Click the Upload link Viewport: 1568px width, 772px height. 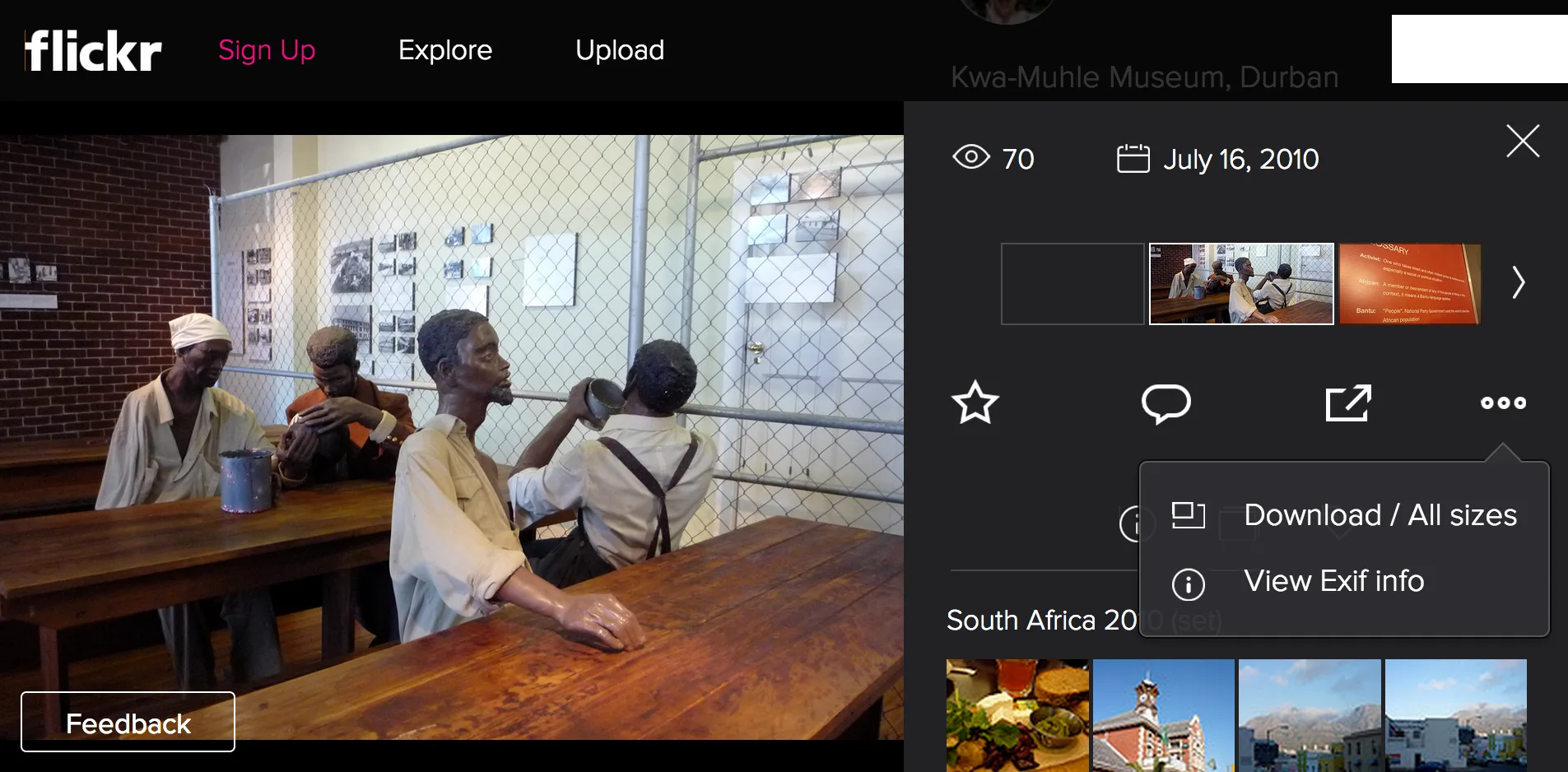coord(620,50)
